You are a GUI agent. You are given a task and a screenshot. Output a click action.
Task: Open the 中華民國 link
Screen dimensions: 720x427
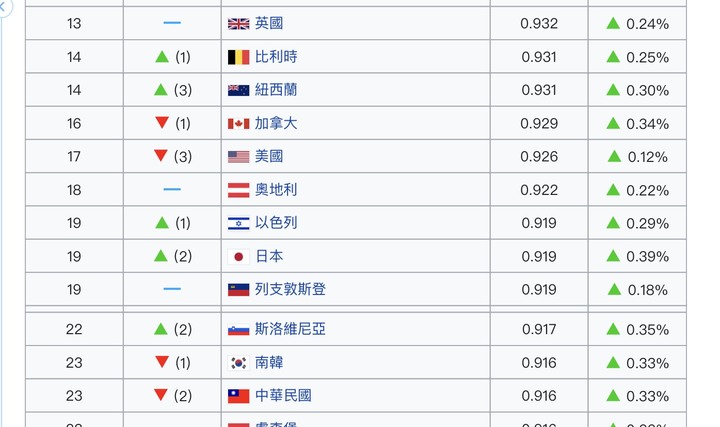(283, 395)
